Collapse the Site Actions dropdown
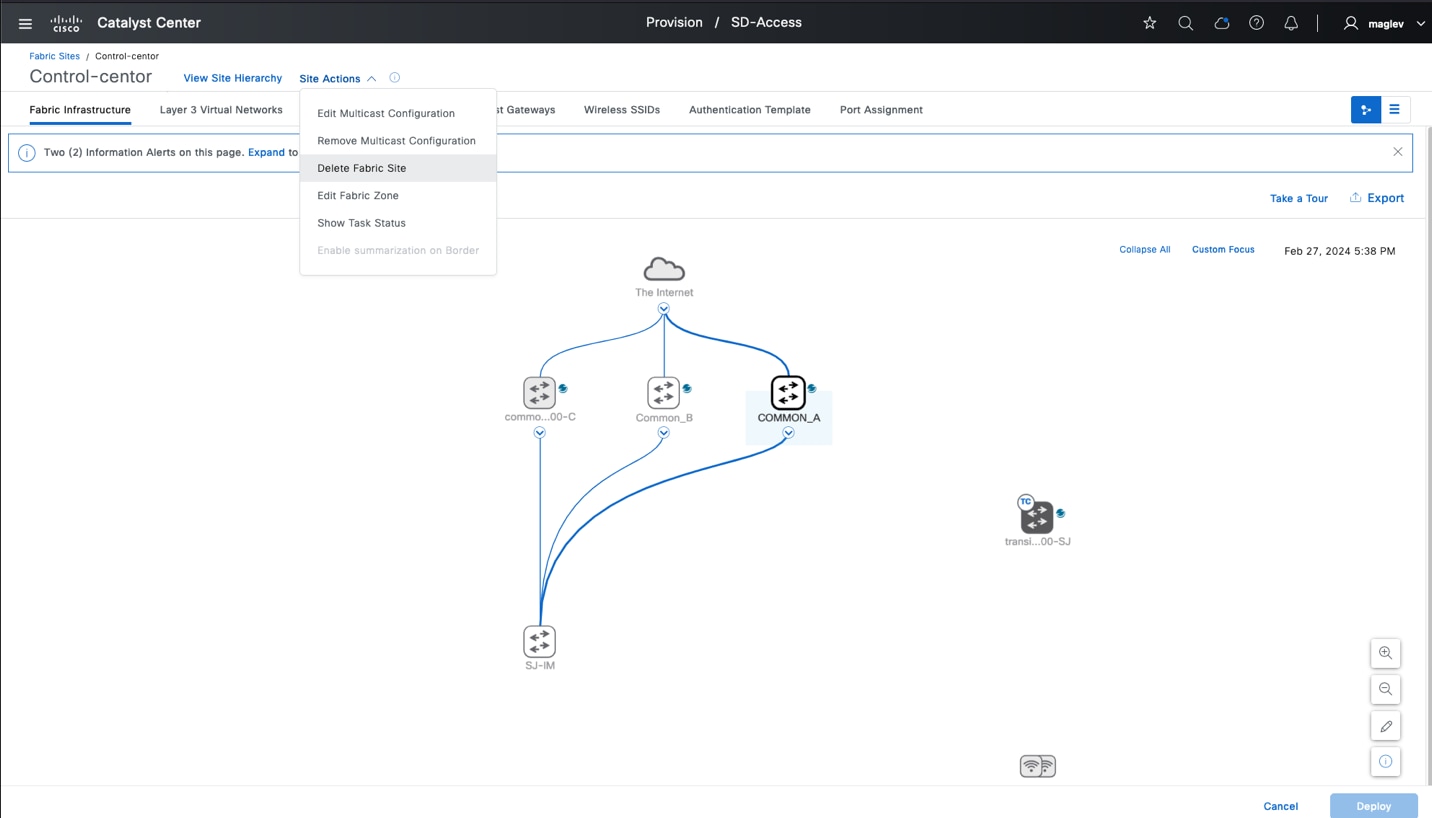Viewport: 1432px width, 818px height. click(x=337, y=78)
